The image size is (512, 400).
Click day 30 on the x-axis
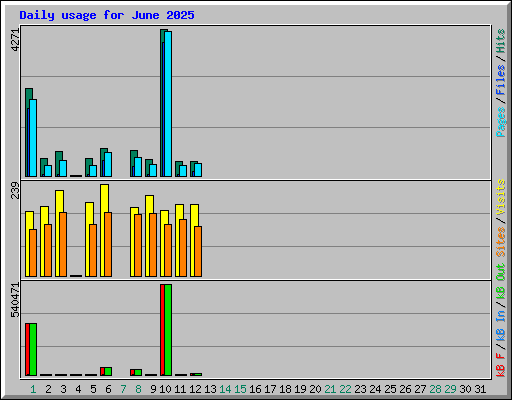pyautogui.click(x=465, y=389)
